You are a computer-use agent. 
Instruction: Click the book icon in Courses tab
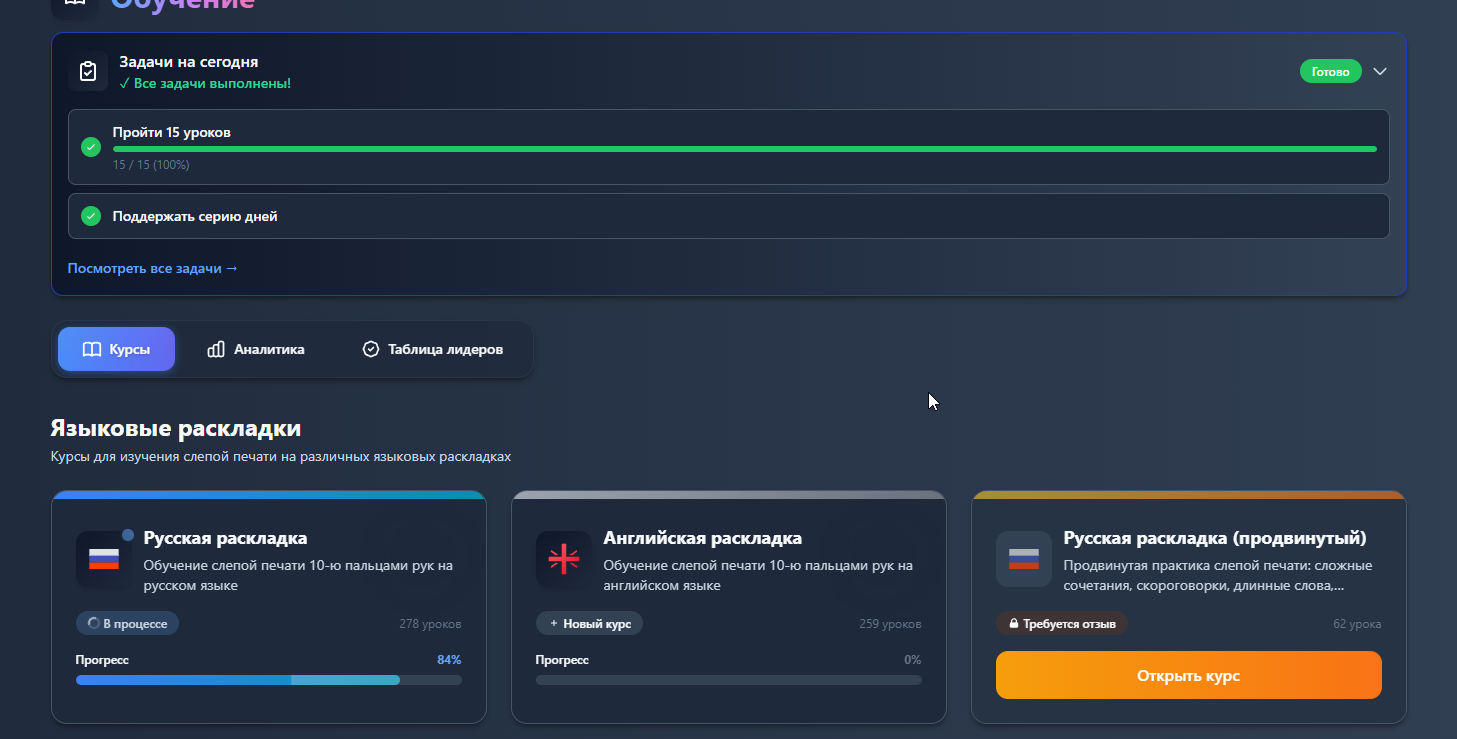coord(92,350)
